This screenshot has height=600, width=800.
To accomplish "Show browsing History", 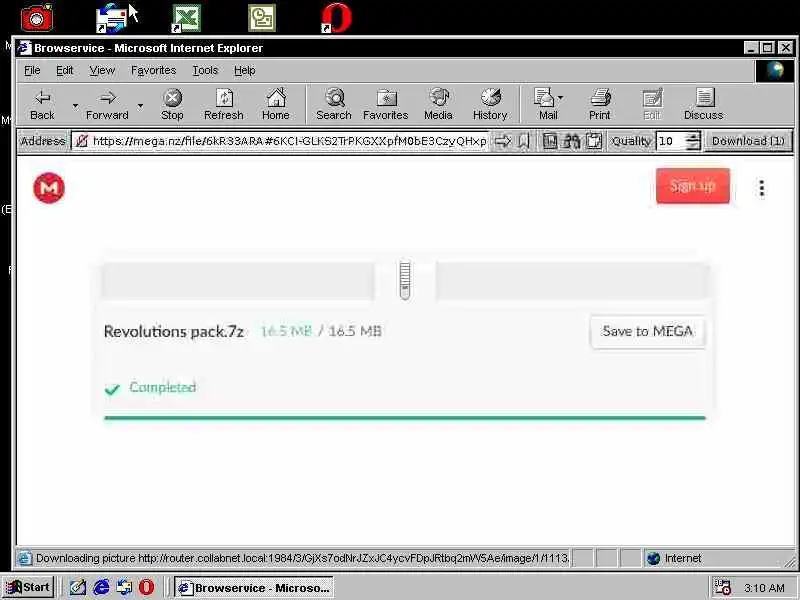I will tap(490, 105).
